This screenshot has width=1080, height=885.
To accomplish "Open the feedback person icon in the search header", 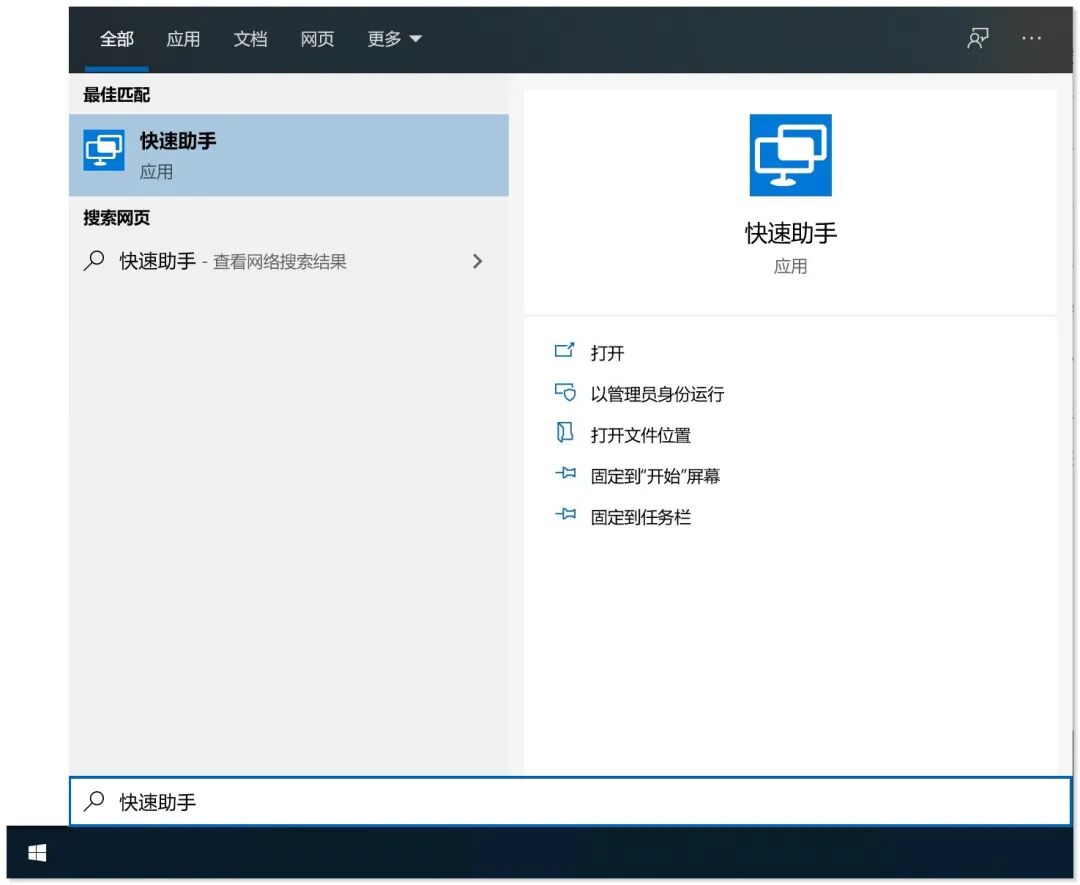I will [977, 38].
